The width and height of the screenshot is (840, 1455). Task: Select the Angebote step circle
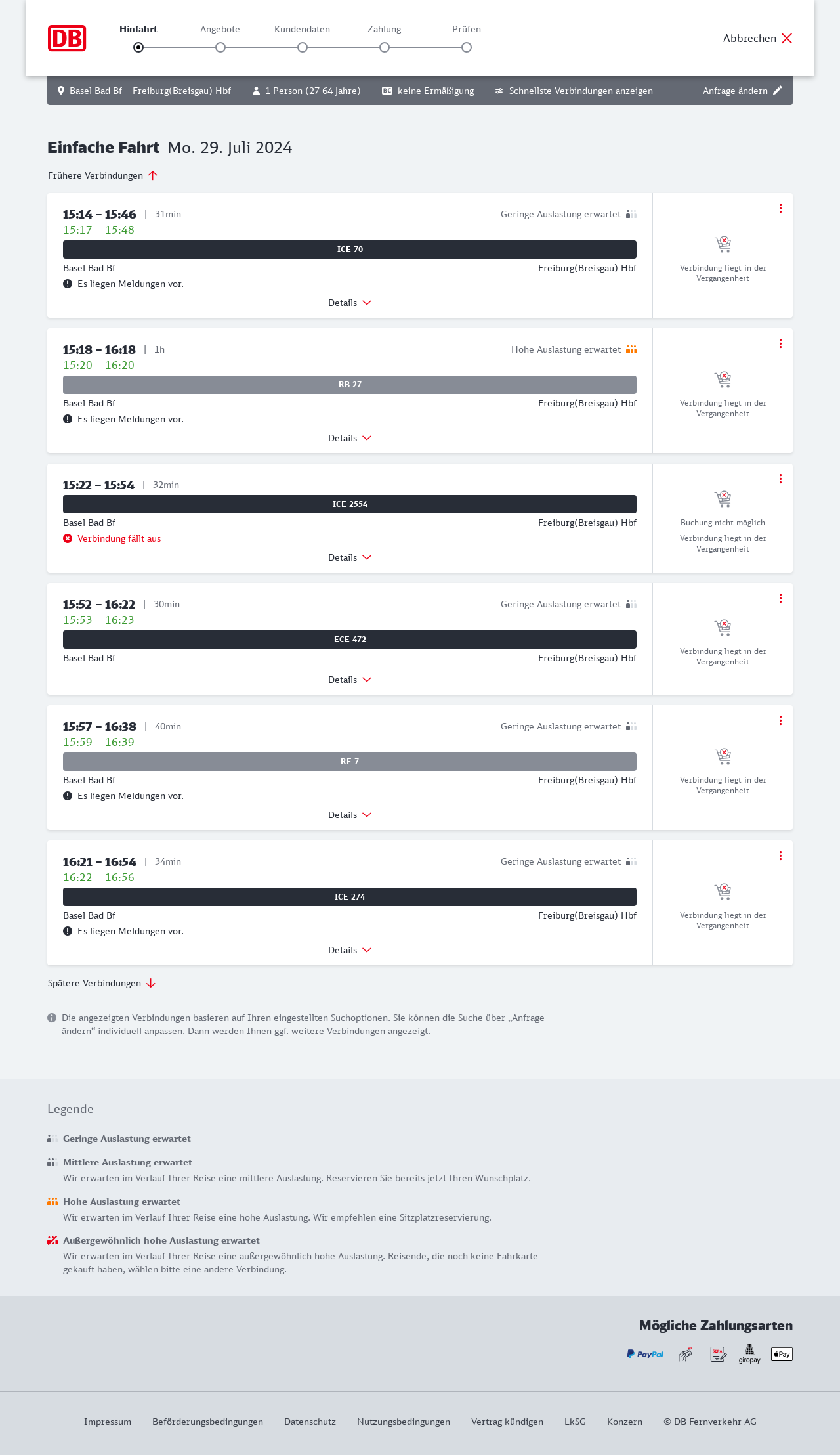point(220,47)
